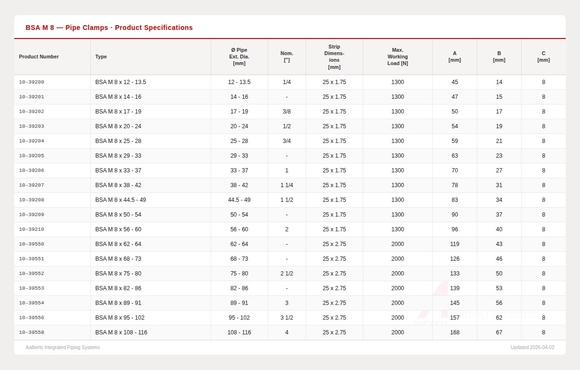The image size is (580, 370).
Task: Select product number 10-39201
Action: (x=31, y=97)
